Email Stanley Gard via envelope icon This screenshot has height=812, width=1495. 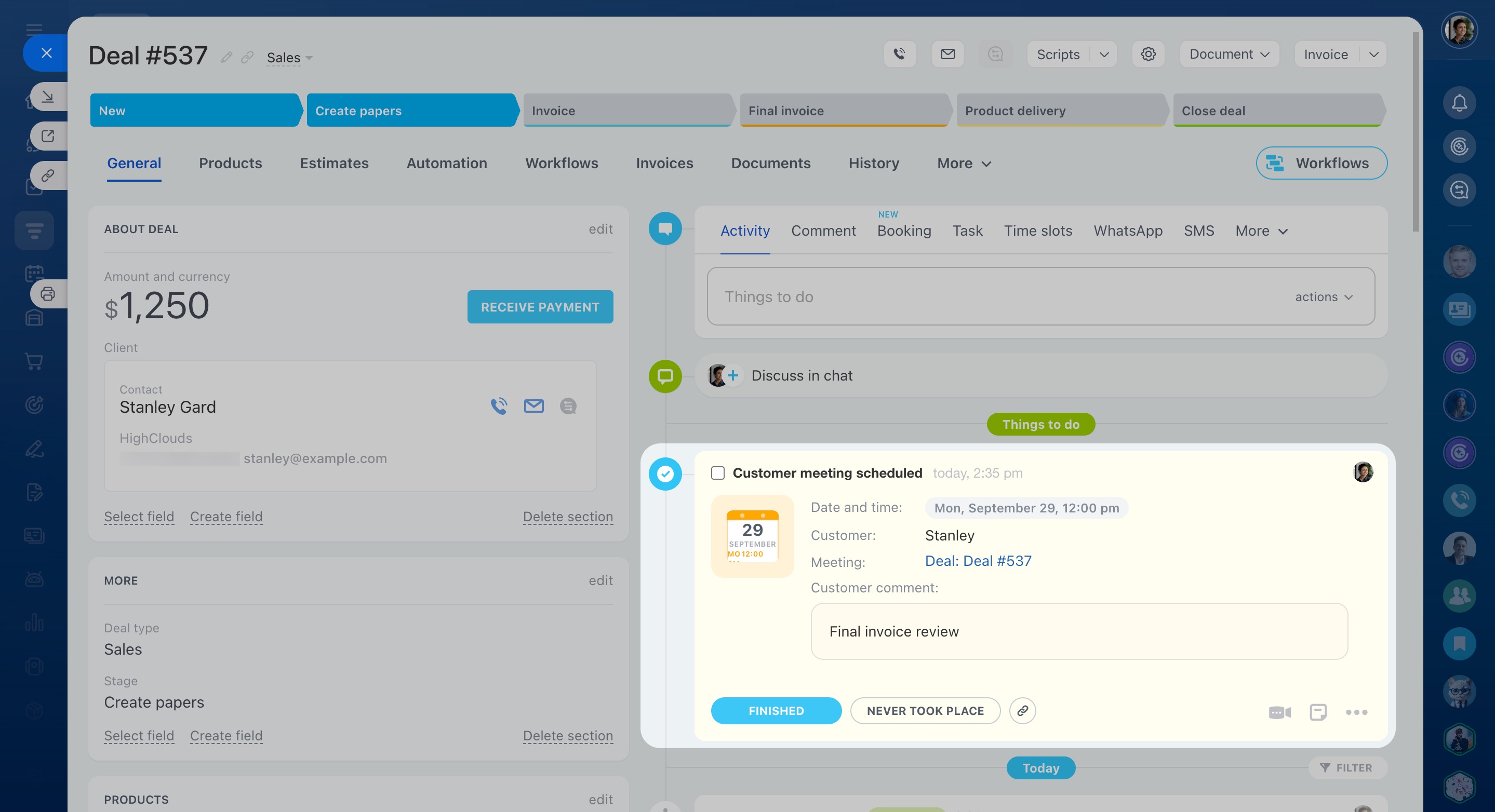533,406
